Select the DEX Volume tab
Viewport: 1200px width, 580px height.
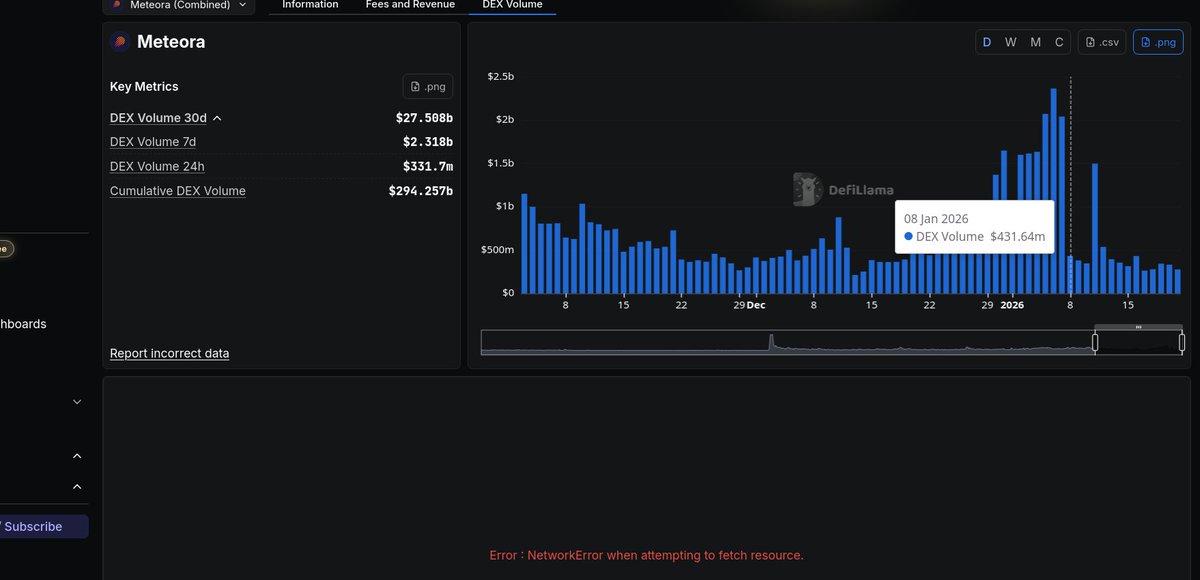512,5
